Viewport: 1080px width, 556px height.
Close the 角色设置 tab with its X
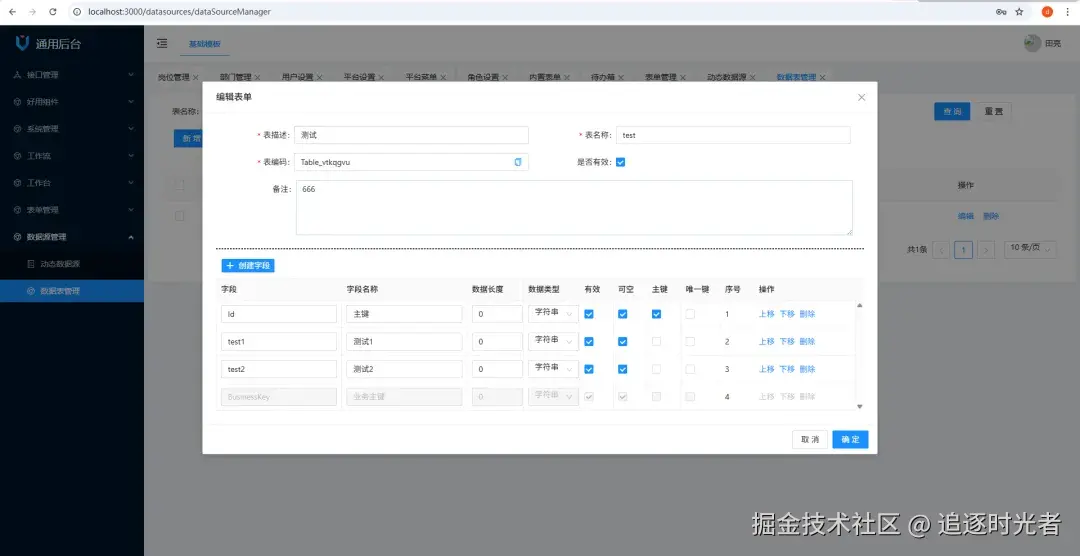[505, 77]
